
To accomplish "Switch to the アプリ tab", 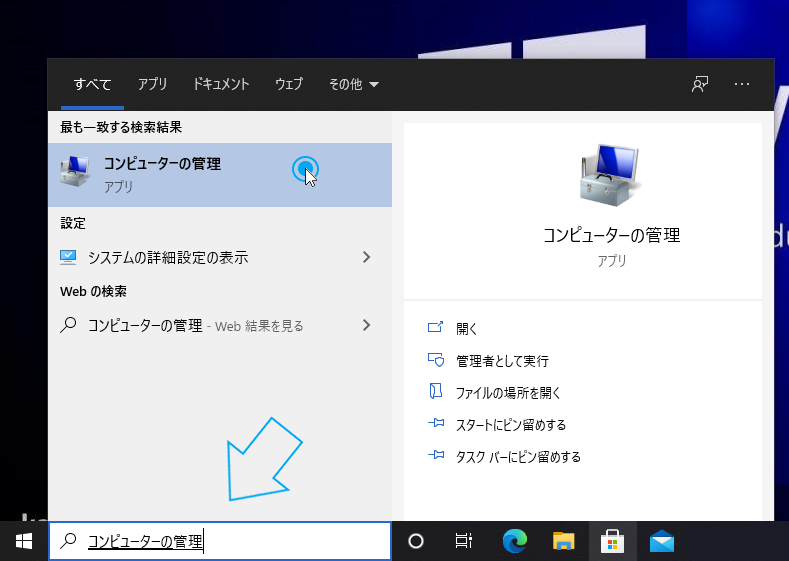I will point(152,84).
